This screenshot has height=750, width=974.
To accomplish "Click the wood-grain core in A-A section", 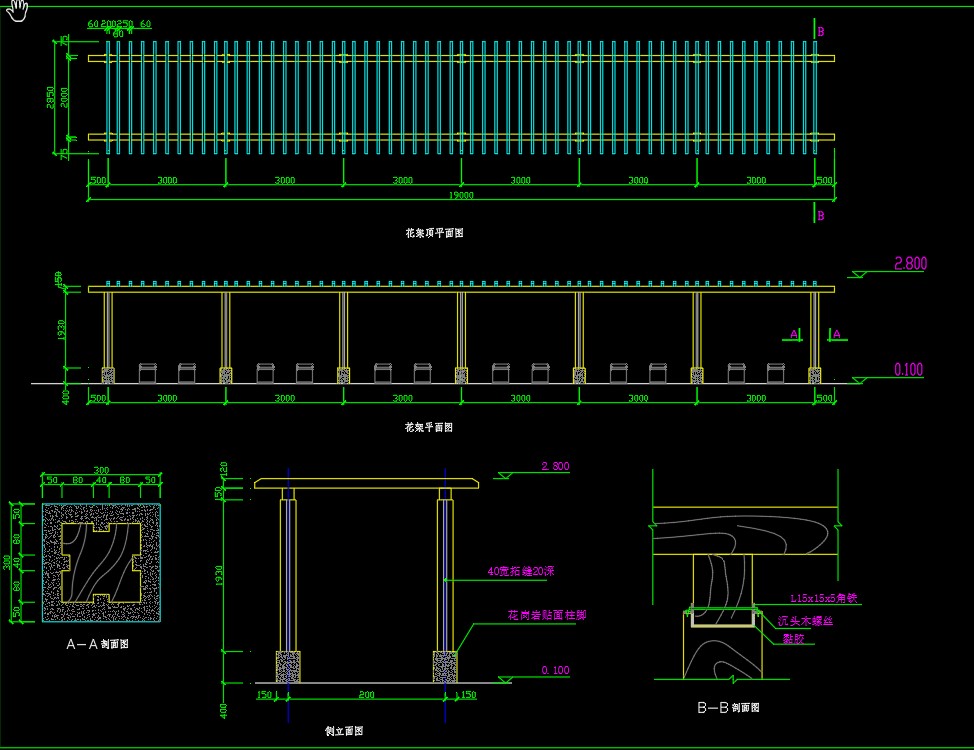I will pos(101,562).
